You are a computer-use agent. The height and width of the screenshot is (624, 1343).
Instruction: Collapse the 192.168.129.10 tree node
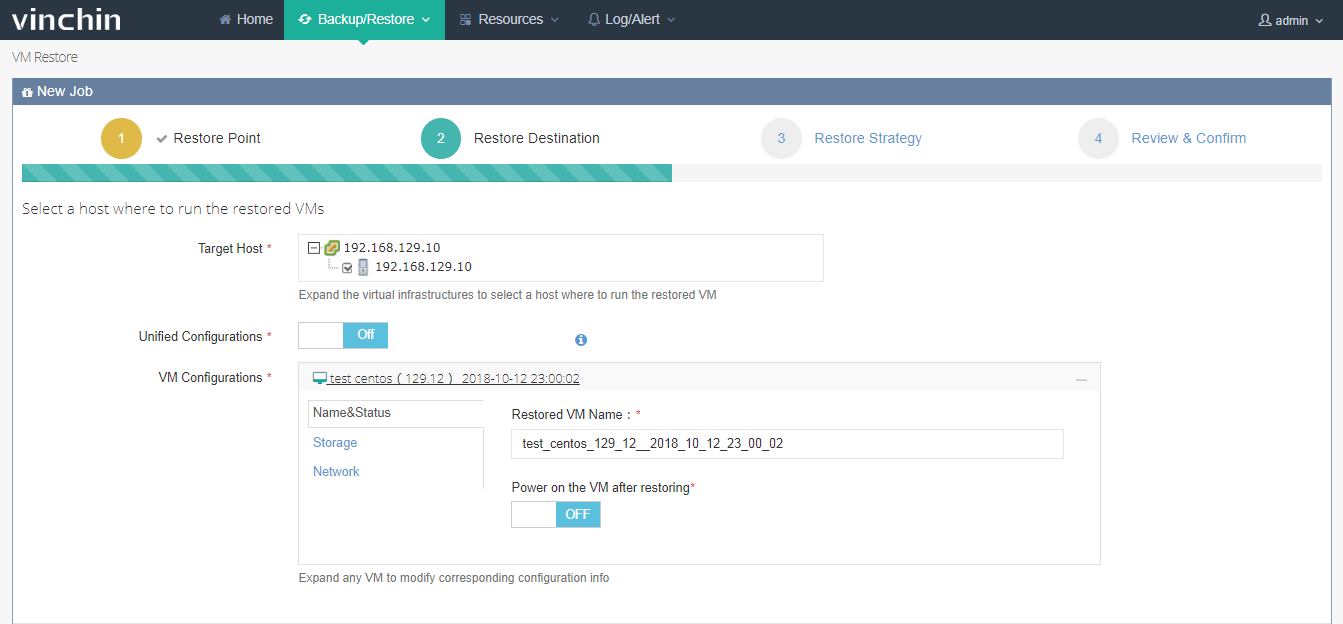click(314, 247)
